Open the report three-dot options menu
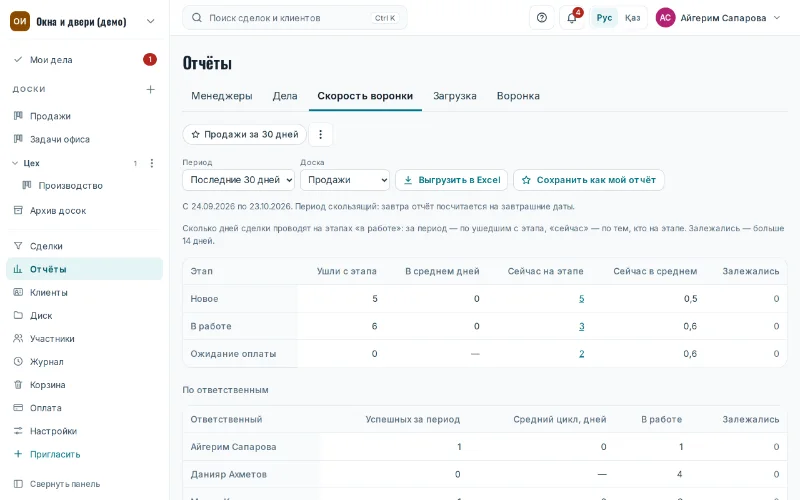 (320, 135)
